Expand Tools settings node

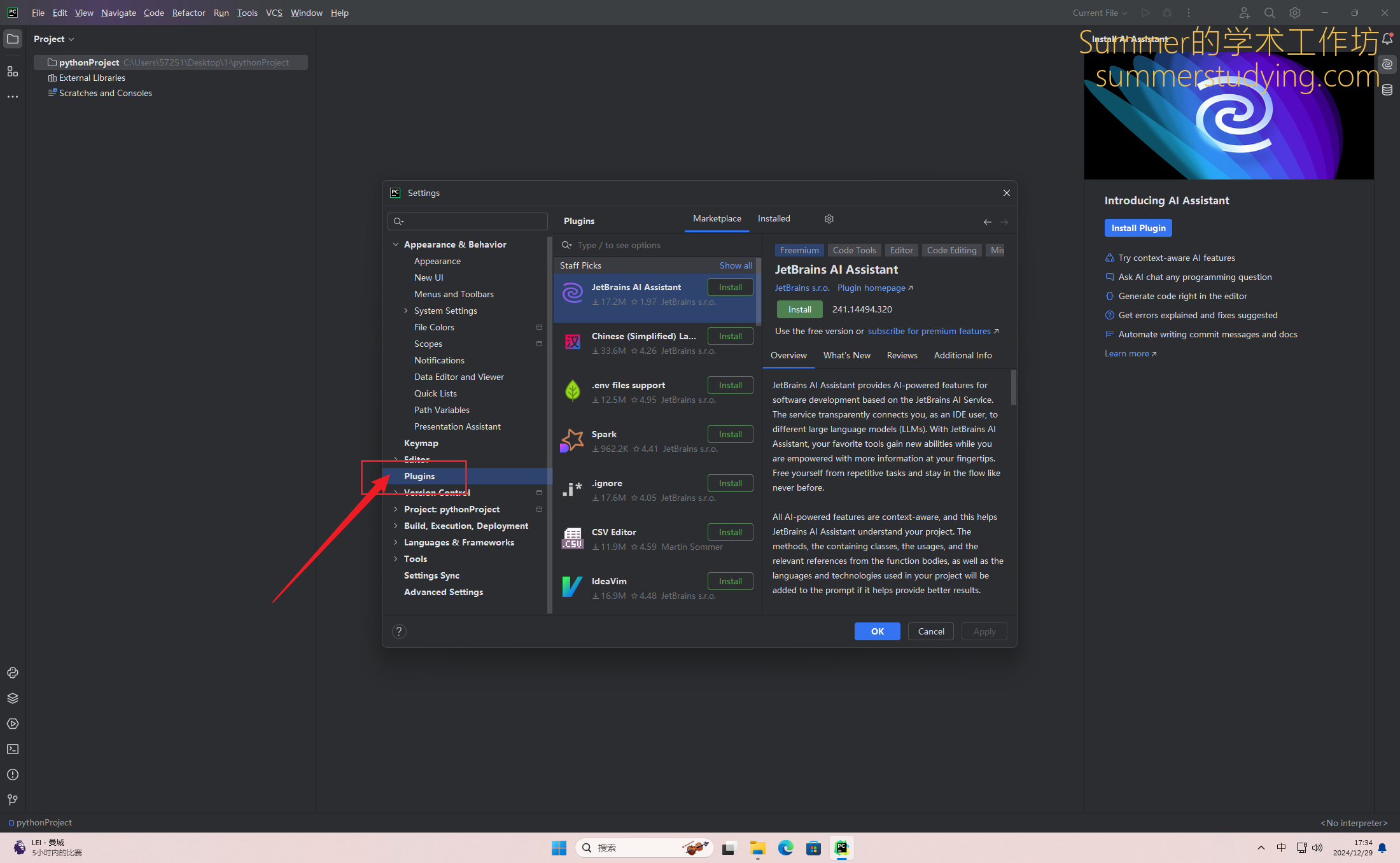[396, 559]
